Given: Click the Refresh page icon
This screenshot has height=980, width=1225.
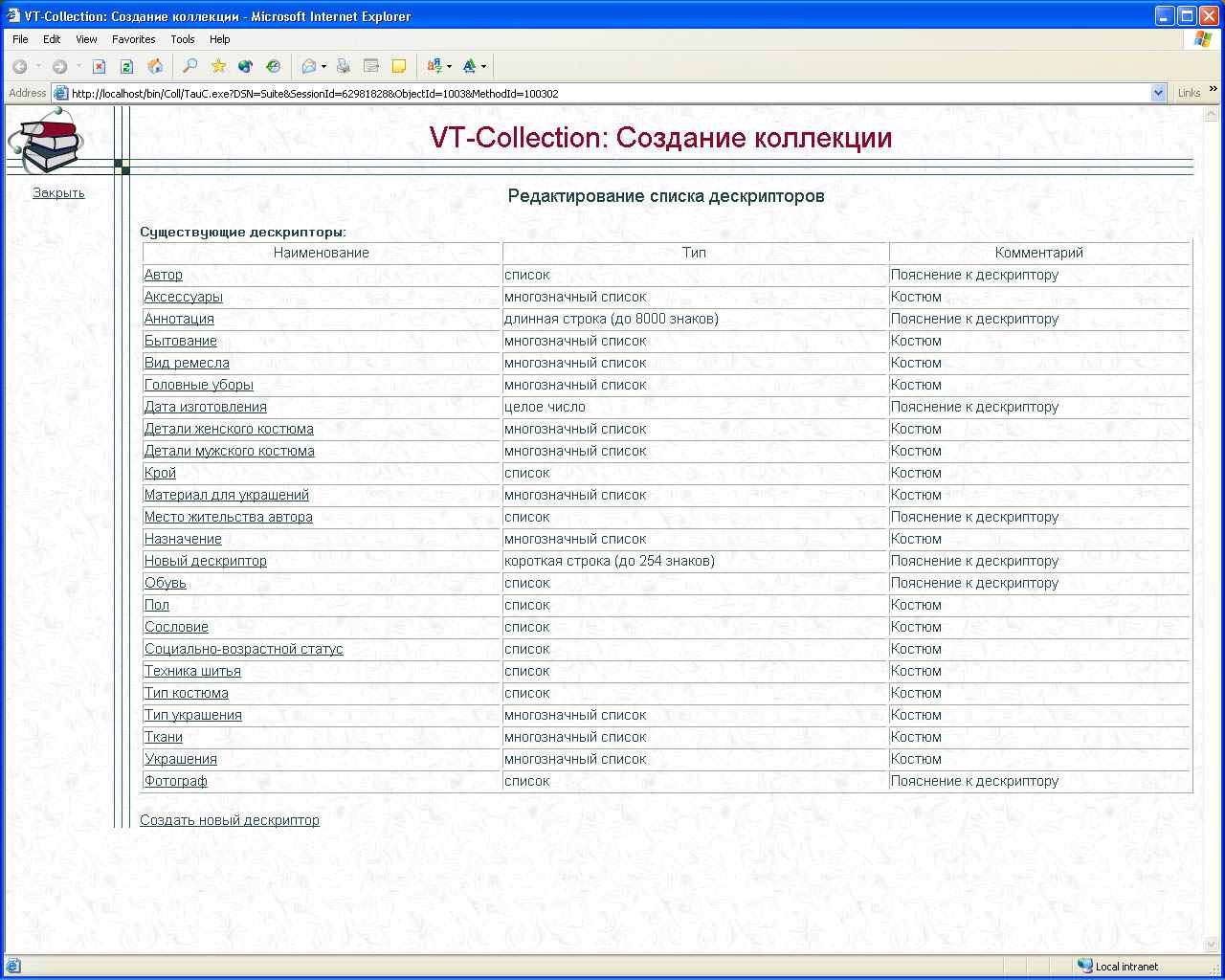Looking at the screenshot, I should (126, 66).
